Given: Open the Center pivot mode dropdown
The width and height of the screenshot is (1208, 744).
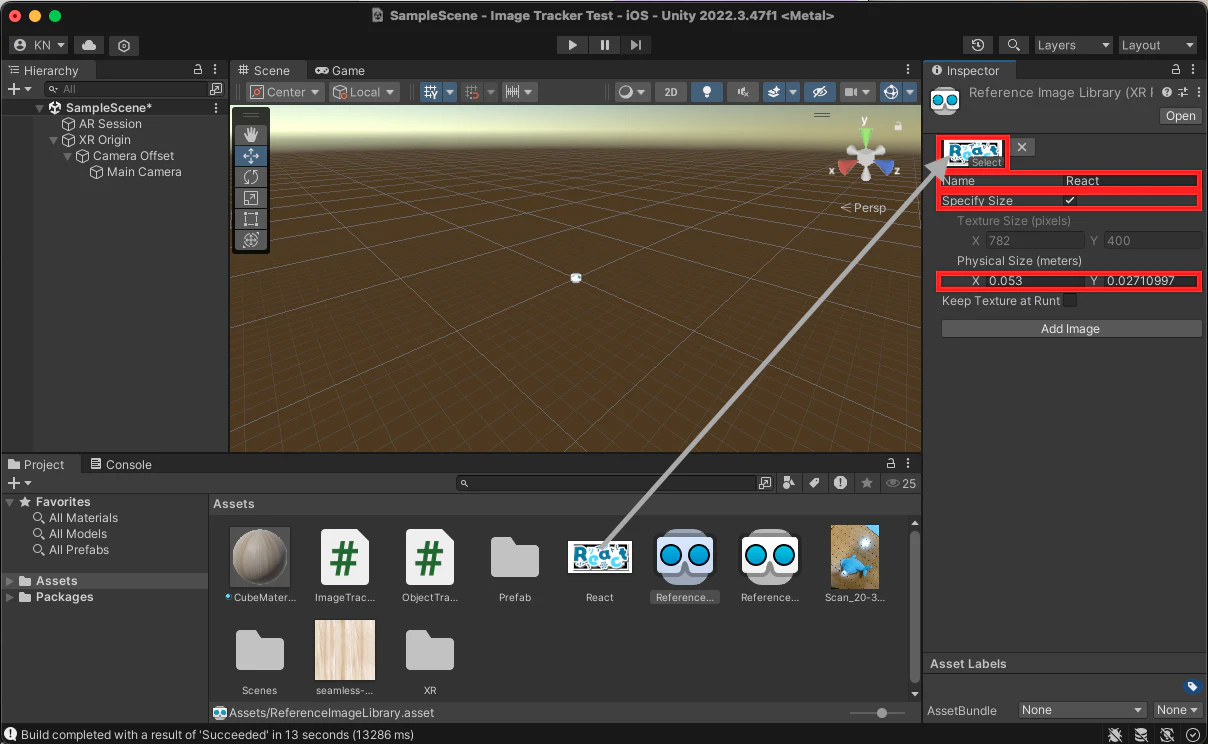Looking at the screenshot, I should (286, 92).
